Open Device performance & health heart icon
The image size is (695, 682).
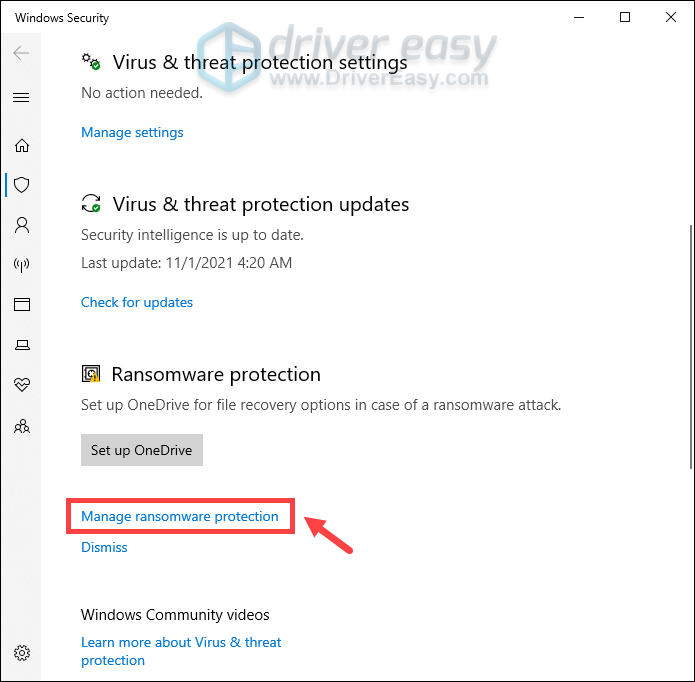click(22, 384)
